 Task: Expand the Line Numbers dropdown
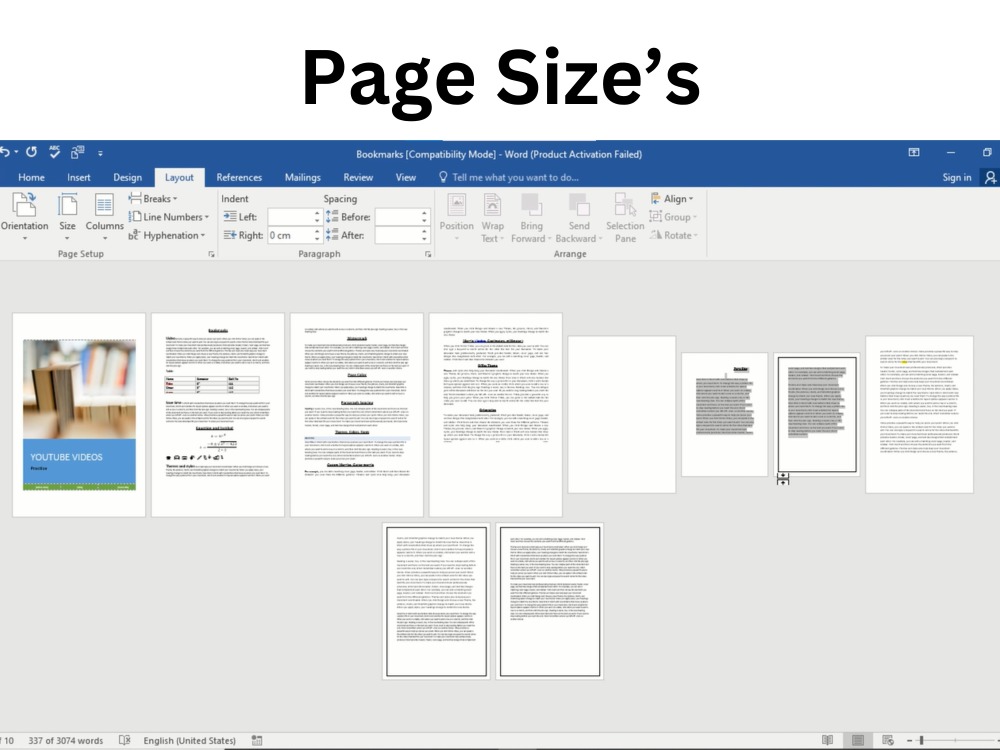click(169, 217)
